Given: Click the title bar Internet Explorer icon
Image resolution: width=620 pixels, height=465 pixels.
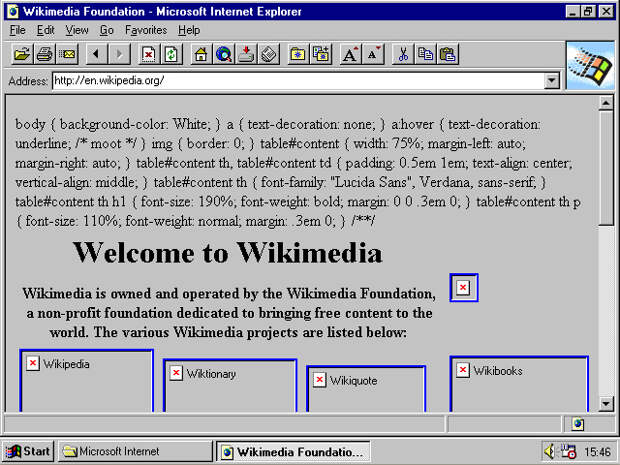Looking at the screenshot, I should (x=13, y=11).
